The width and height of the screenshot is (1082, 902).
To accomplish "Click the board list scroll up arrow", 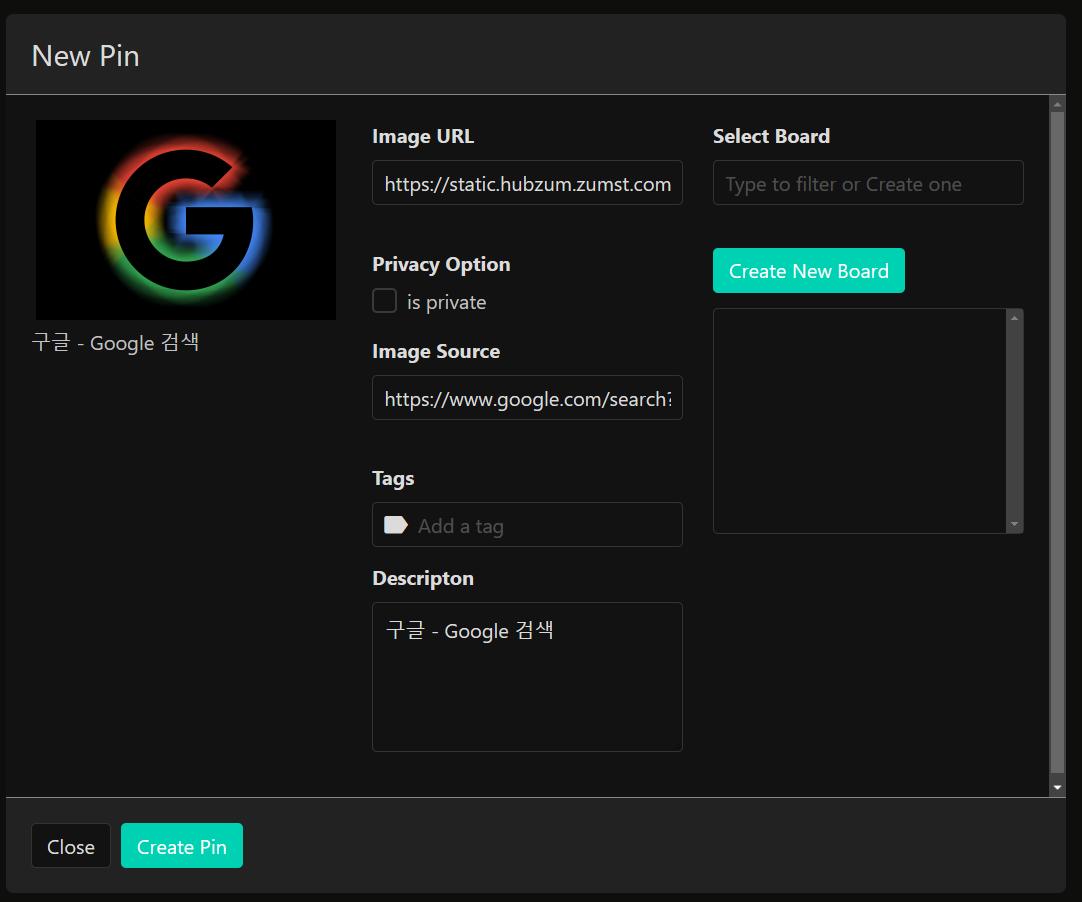I will 1015,318.
